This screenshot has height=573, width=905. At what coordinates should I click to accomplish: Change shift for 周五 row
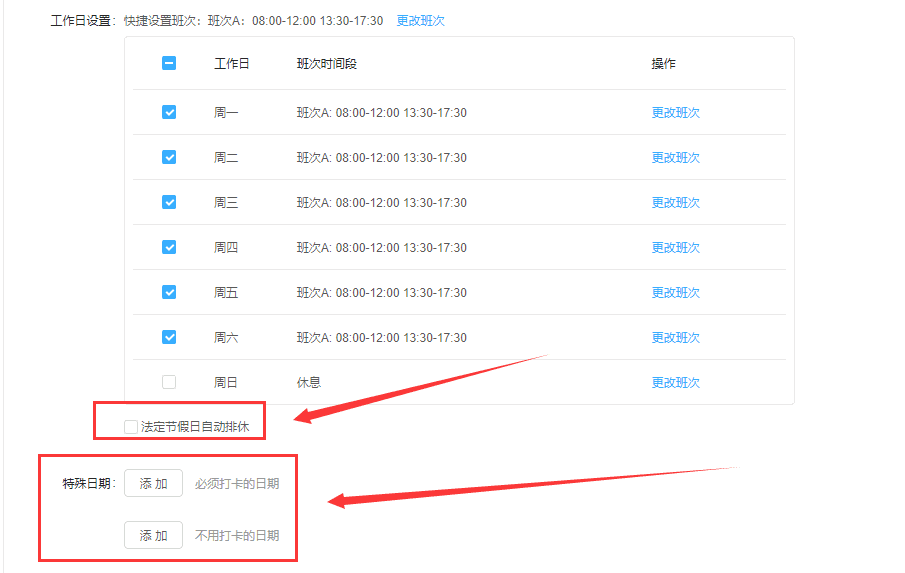pos(676,293)
